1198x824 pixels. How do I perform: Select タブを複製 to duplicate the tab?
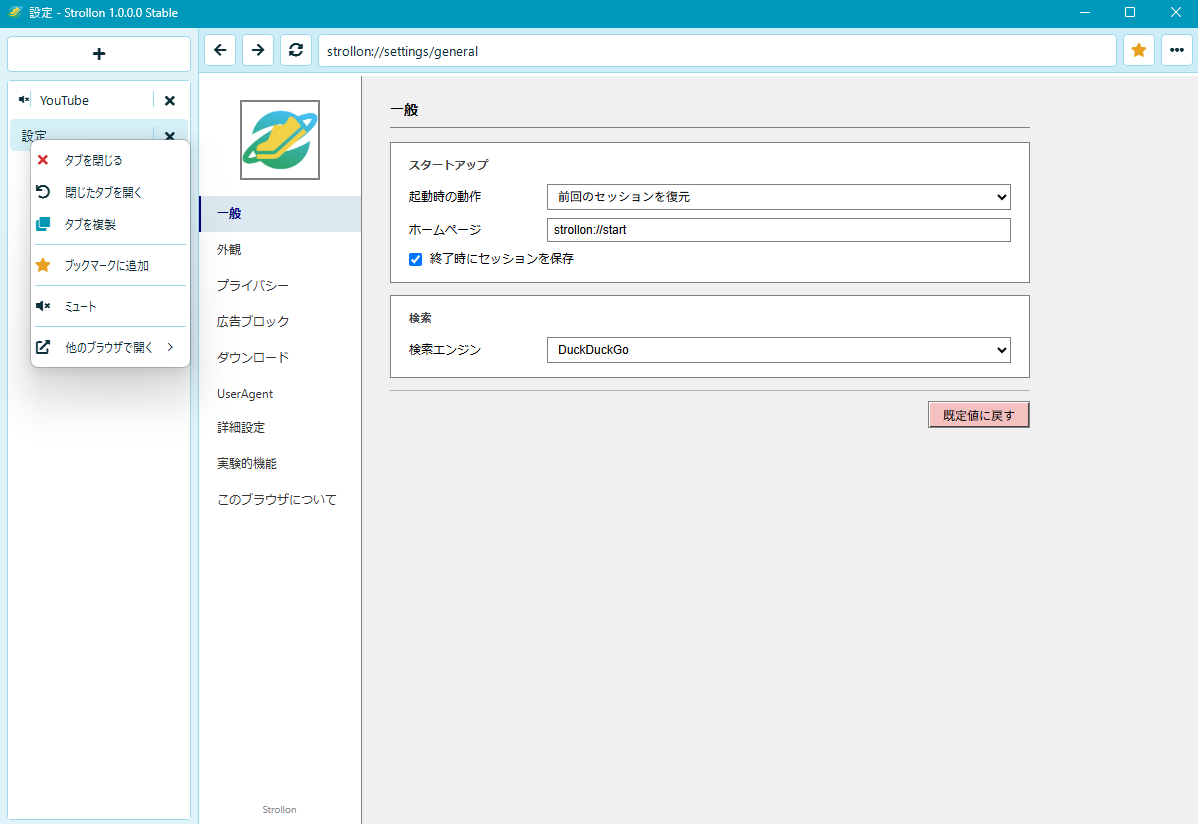click(110, 224)
